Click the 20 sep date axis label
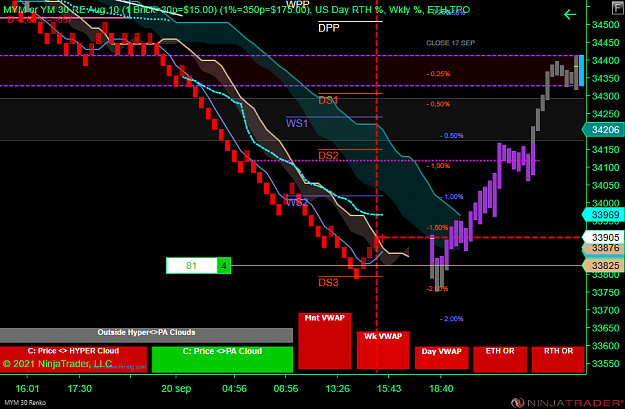 [176, 389]
